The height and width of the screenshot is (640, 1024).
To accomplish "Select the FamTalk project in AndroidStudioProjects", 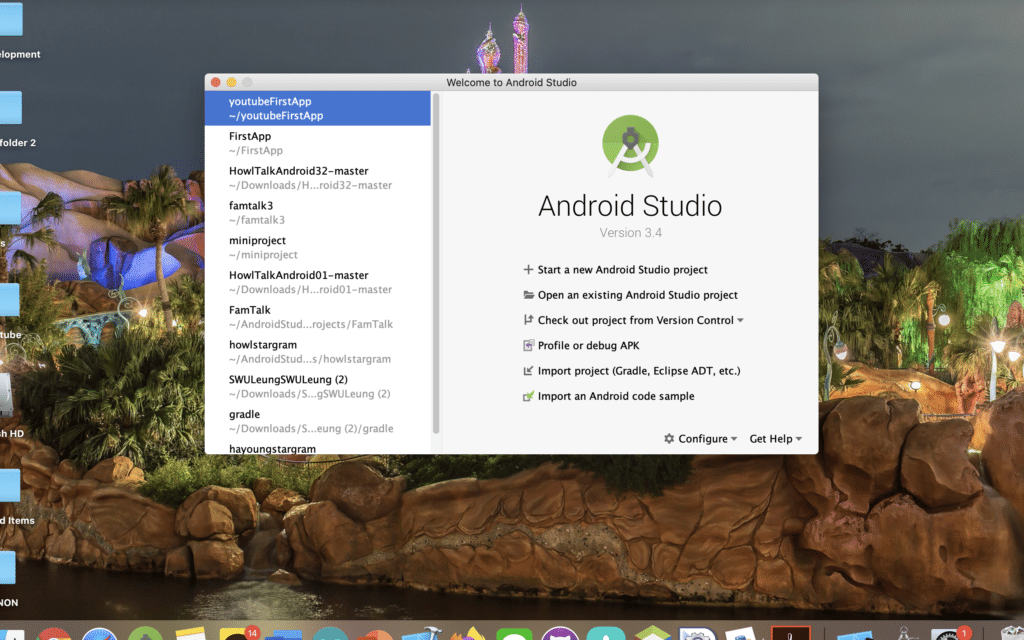I will (317, 317).
